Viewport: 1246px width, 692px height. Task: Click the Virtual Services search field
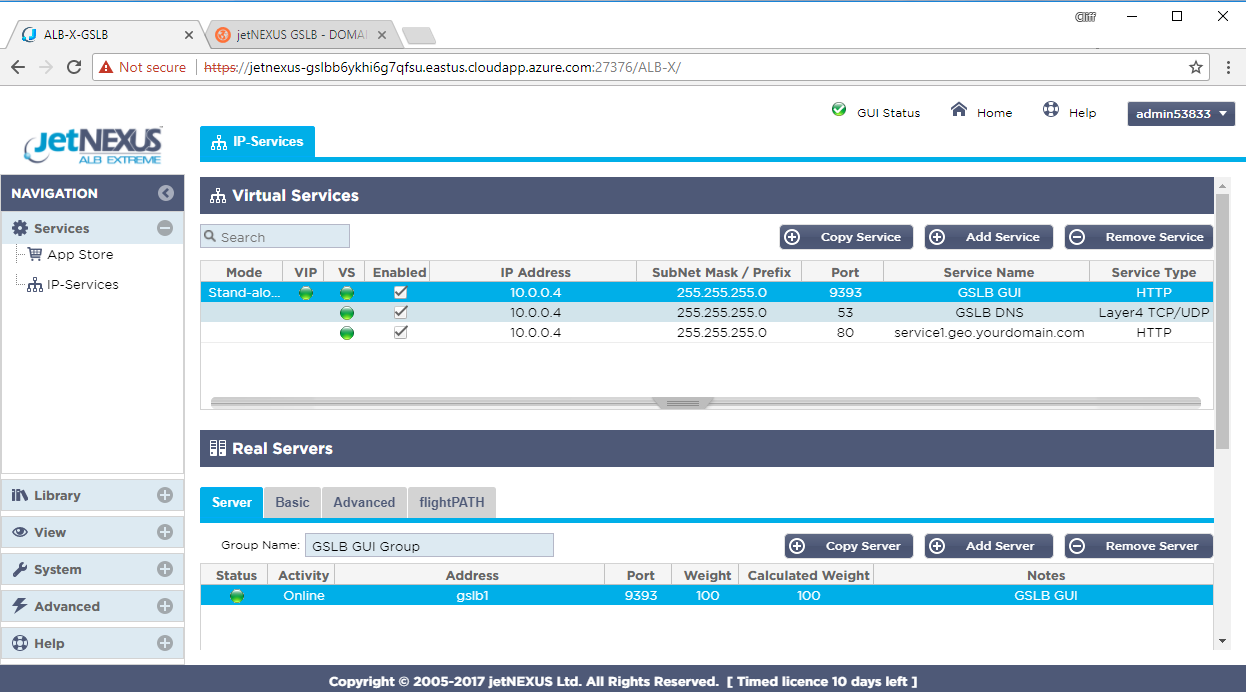click(x=276, y=237)
